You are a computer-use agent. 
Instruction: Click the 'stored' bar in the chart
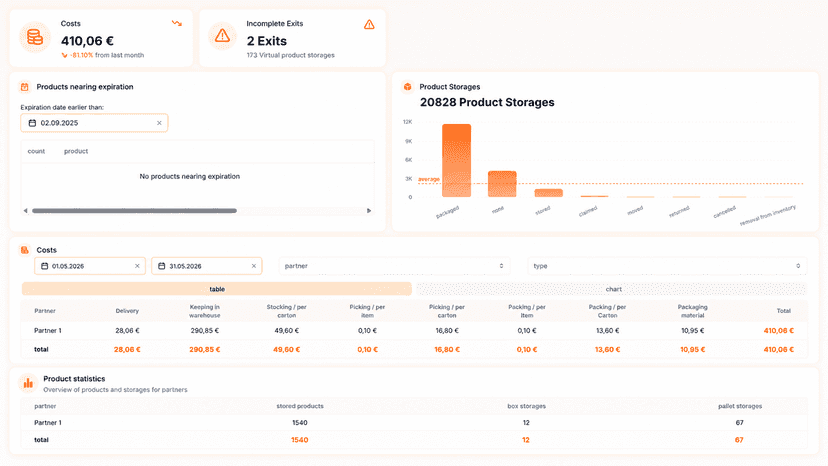click(549, 193)
